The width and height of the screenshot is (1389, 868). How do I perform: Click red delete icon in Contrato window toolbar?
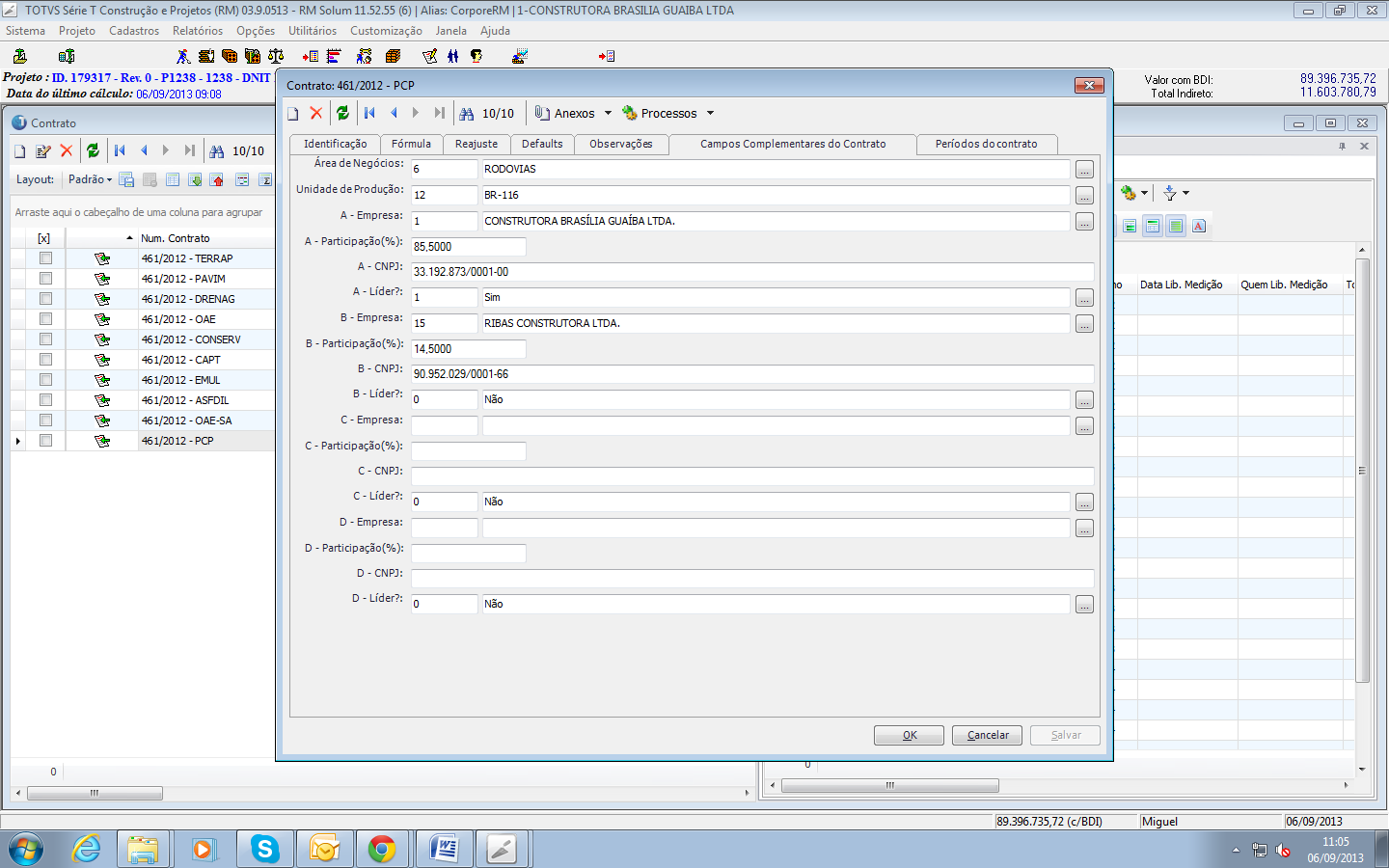point(67,150)
